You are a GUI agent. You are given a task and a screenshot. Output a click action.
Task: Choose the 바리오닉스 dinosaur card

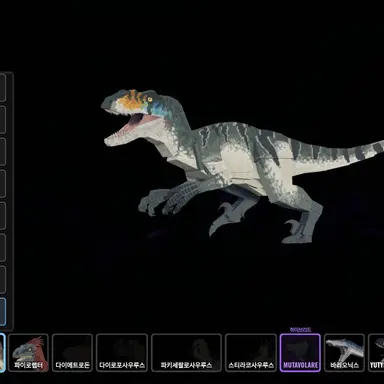pyautogui.click(x=344, y=353)
